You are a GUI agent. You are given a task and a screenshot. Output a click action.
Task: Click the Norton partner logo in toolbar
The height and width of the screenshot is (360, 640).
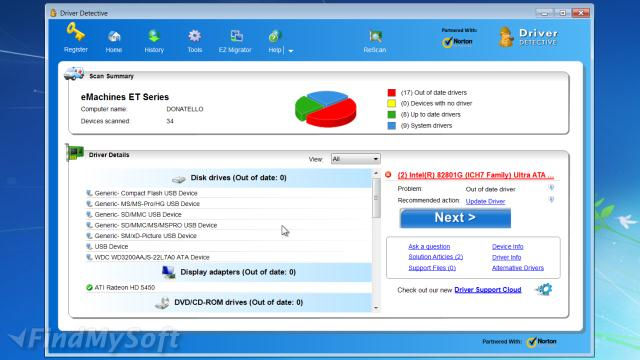tap(457, 42)
